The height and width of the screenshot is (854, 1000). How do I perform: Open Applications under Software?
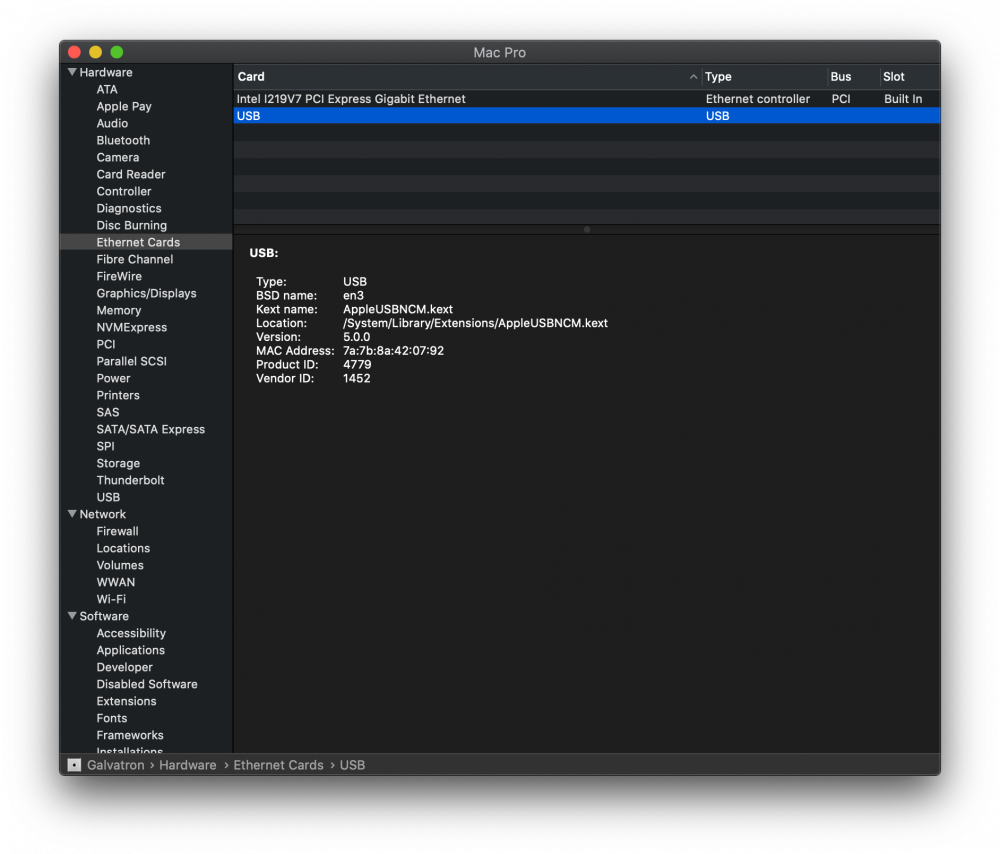[x=130, y=651]
